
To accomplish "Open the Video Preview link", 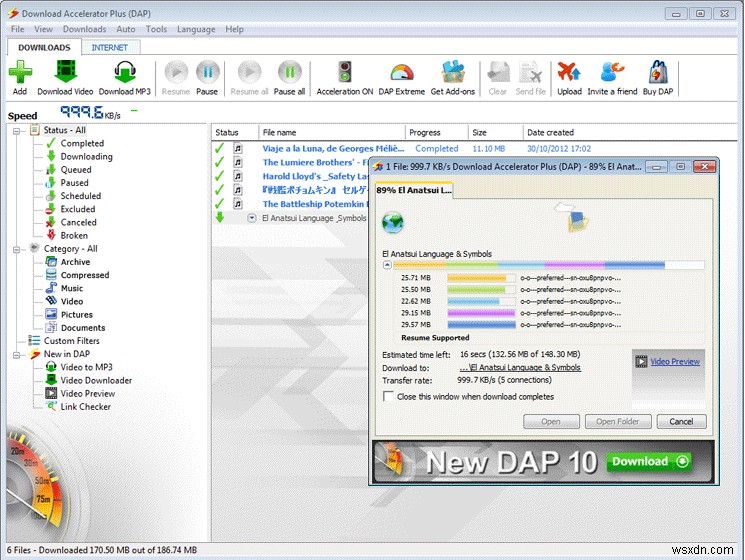I will pos(675,361).
